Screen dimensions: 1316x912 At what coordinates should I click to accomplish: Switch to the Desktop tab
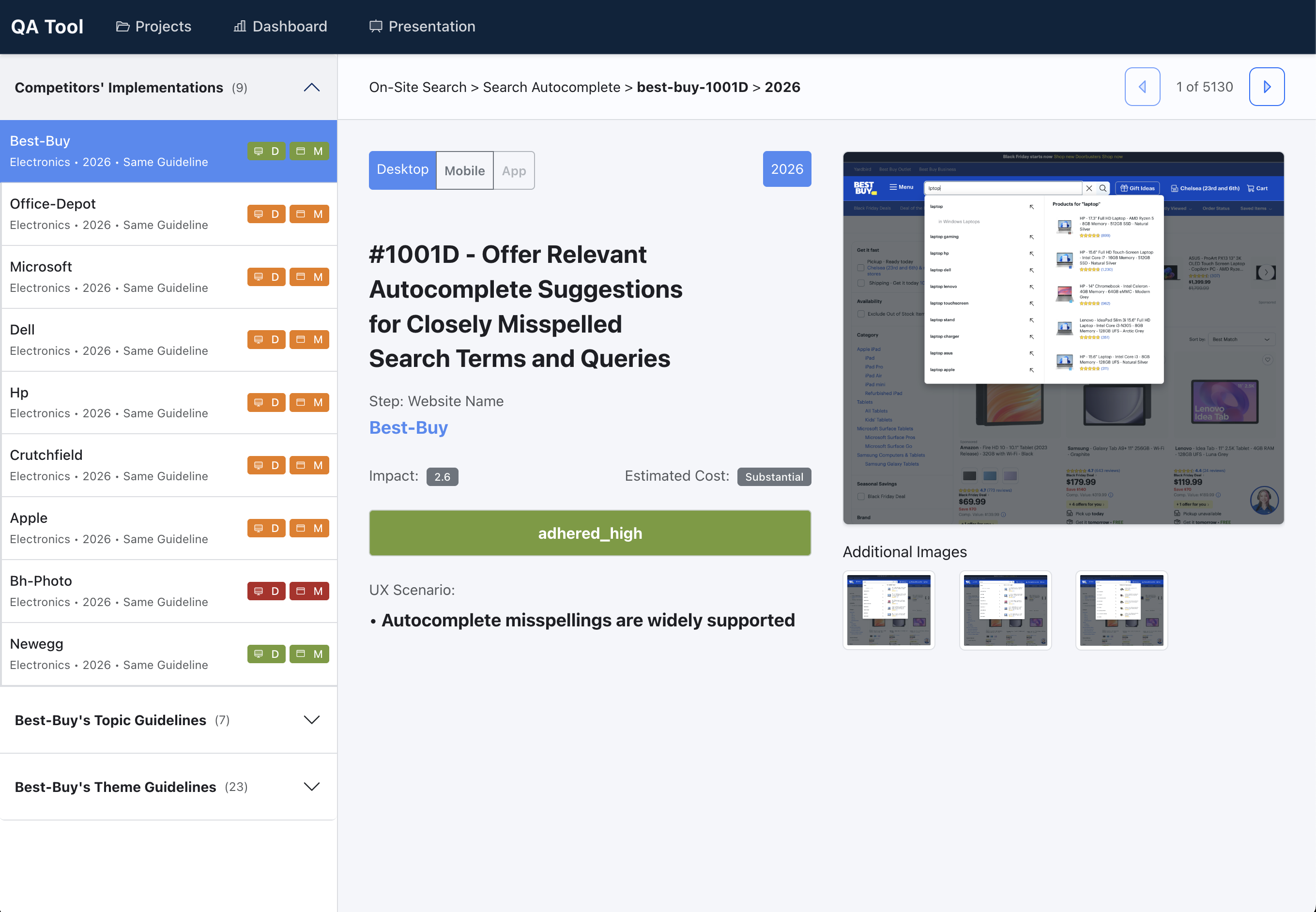tap(403, 170)
